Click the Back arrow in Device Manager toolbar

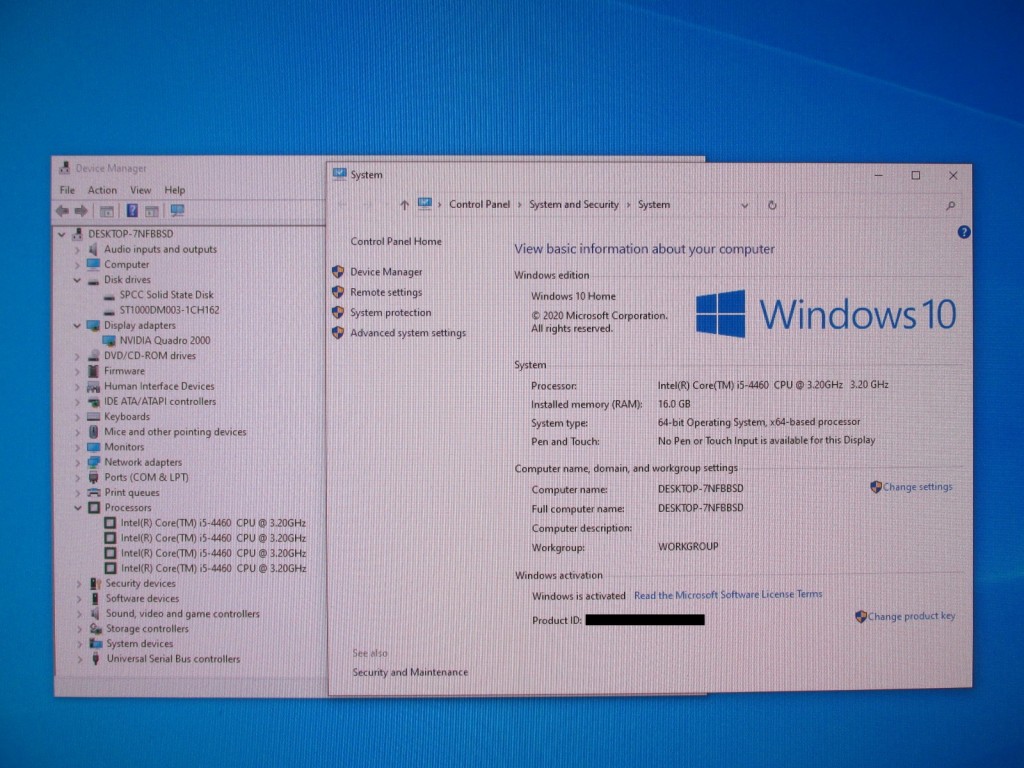[62, 211]
